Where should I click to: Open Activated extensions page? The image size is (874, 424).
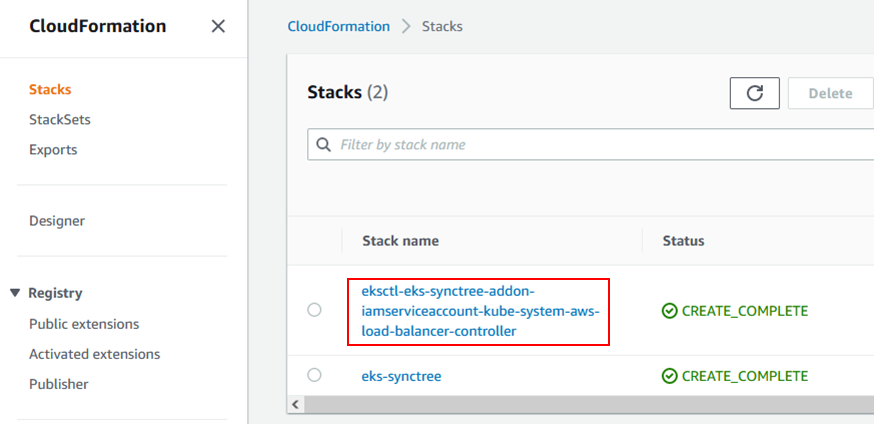[x=95, y=354]
